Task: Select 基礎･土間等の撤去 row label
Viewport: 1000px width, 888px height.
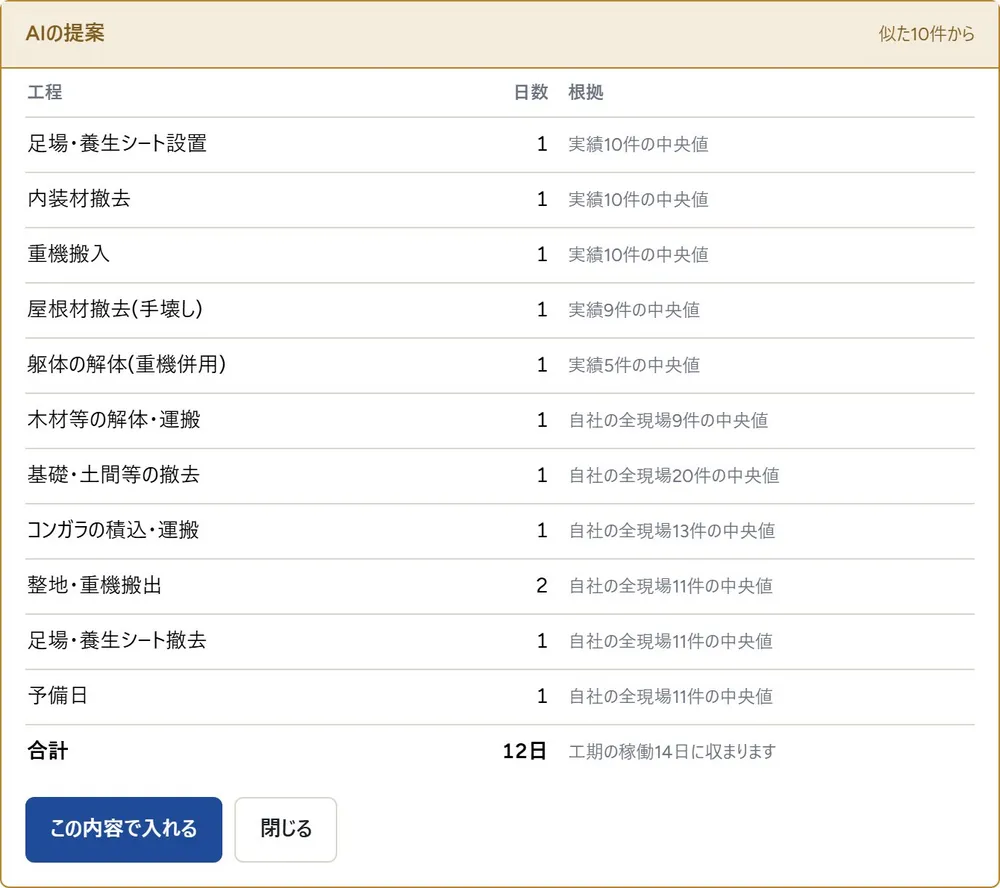Action: (114, 475)
